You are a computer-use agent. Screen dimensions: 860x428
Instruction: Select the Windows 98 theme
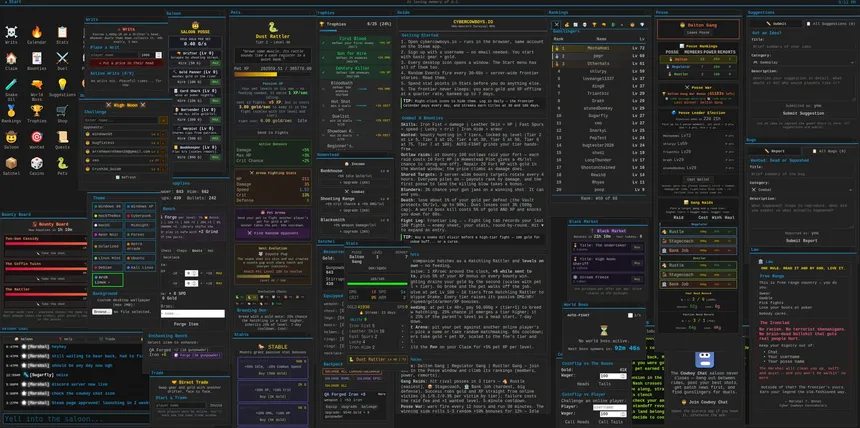tap(108, 206)
